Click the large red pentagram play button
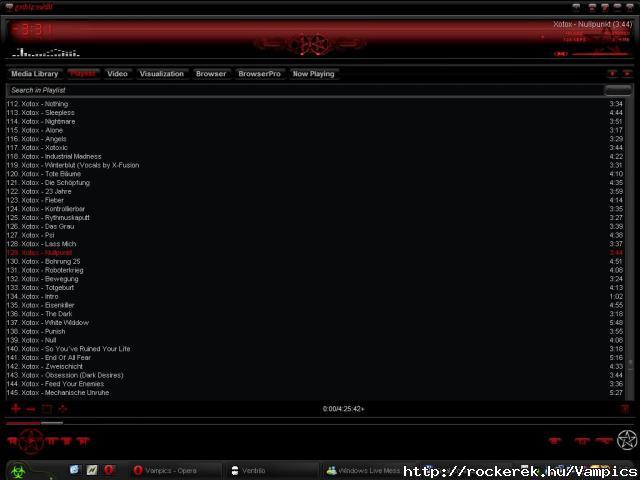Viewport: 640px width, 480px height. 32,441
